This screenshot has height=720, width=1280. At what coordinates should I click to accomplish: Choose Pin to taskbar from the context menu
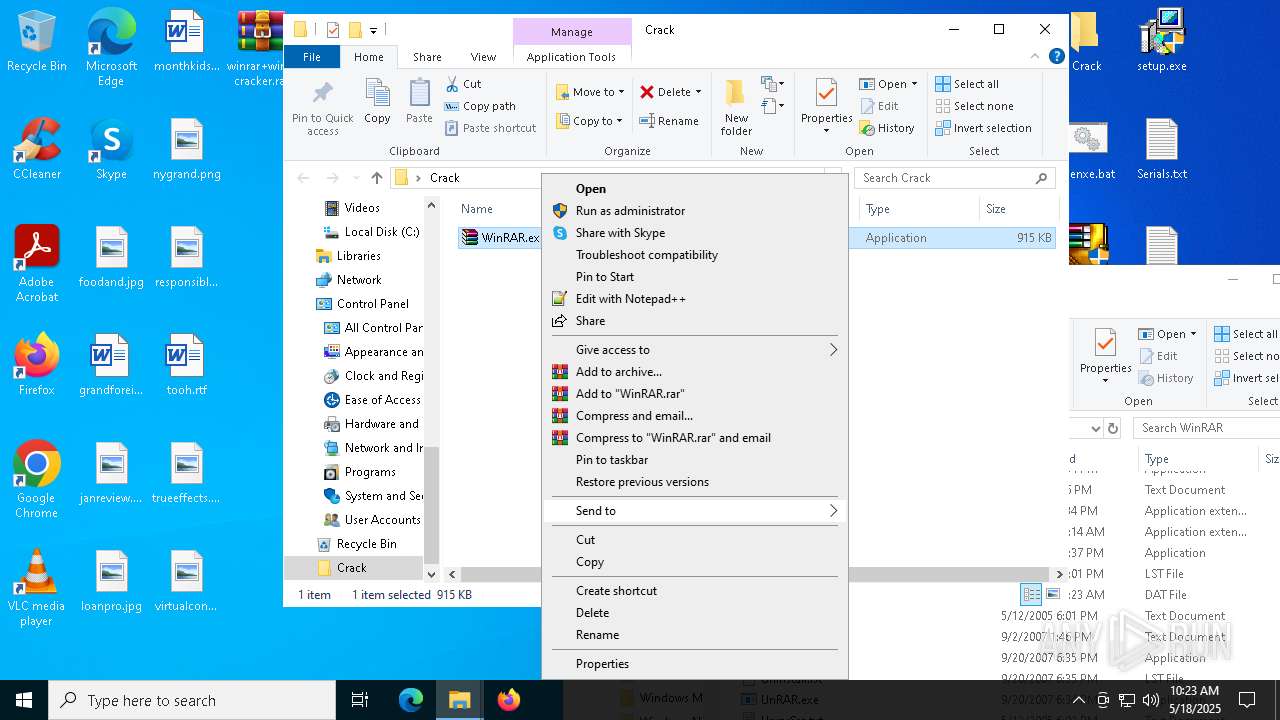tap(695, 460)
